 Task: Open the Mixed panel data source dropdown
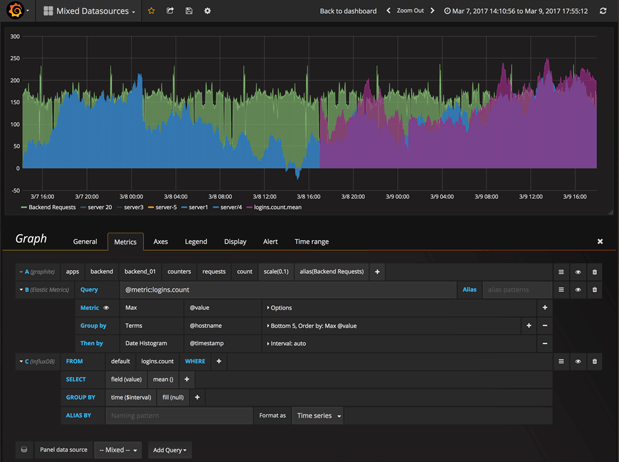point(118,450)
